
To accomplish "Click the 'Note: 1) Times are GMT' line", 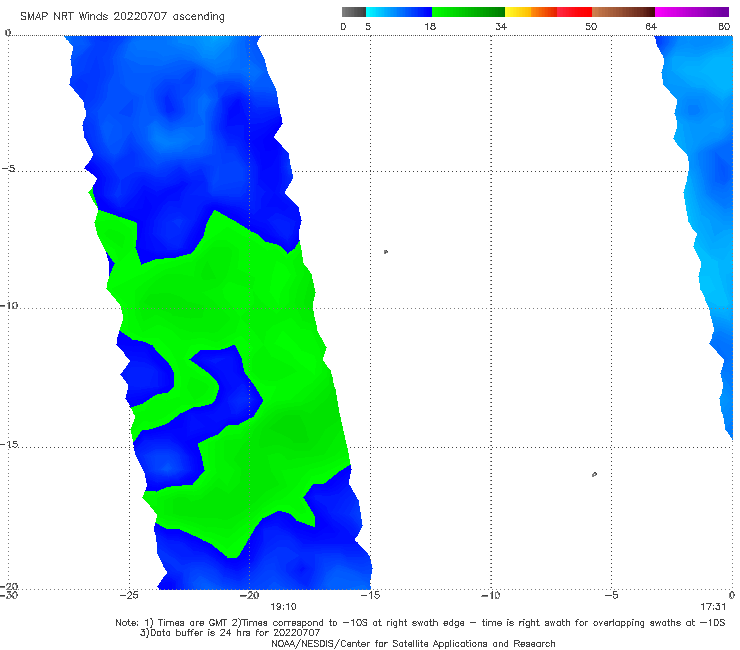I will pyautogui.click(x=420, y=623).
